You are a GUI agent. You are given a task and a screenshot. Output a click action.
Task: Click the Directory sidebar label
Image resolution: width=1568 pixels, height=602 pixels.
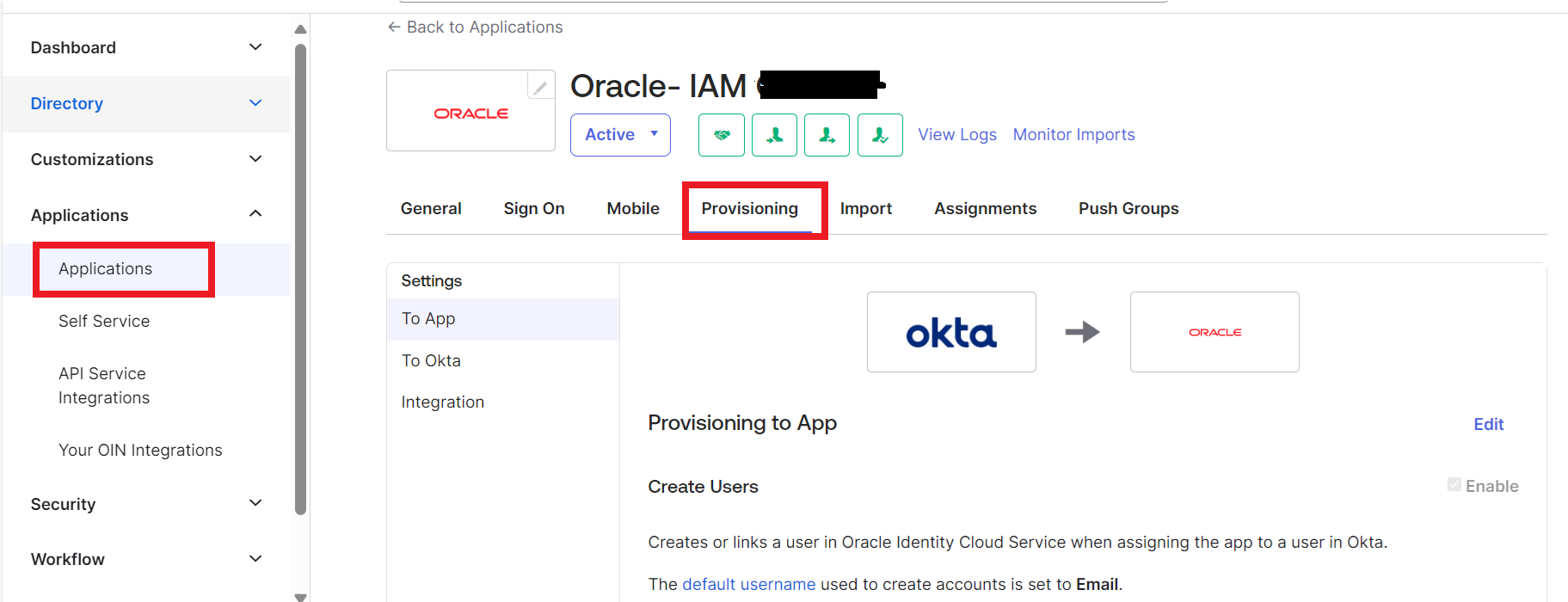pos(67,103)
